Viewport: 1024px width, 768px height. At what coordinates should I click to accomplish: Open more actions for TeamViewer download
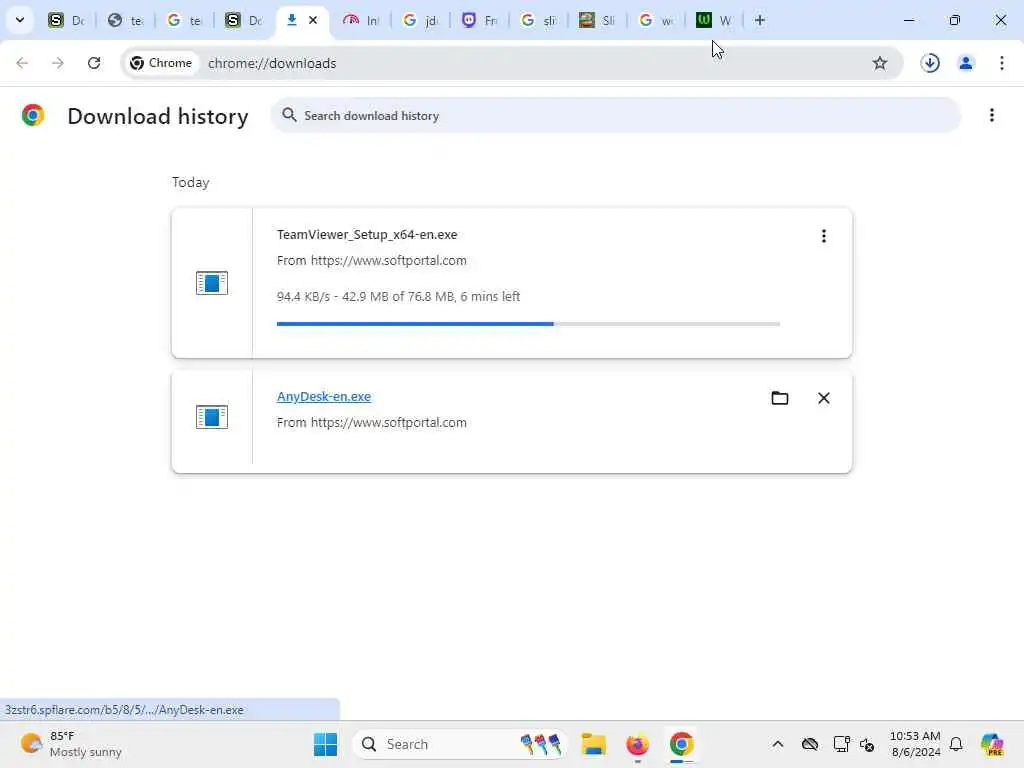click(824, 236)
